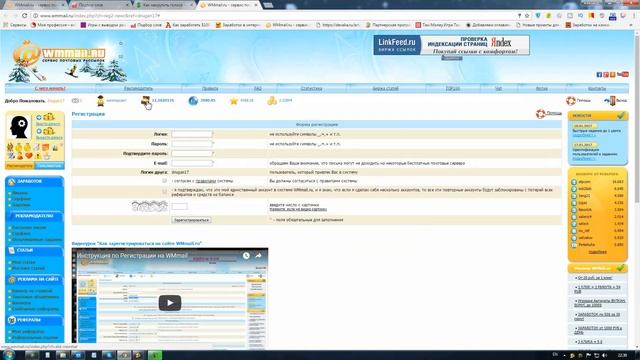Click the РЕКЛАМА НА САЙТЕ section icon

(11, 280)
